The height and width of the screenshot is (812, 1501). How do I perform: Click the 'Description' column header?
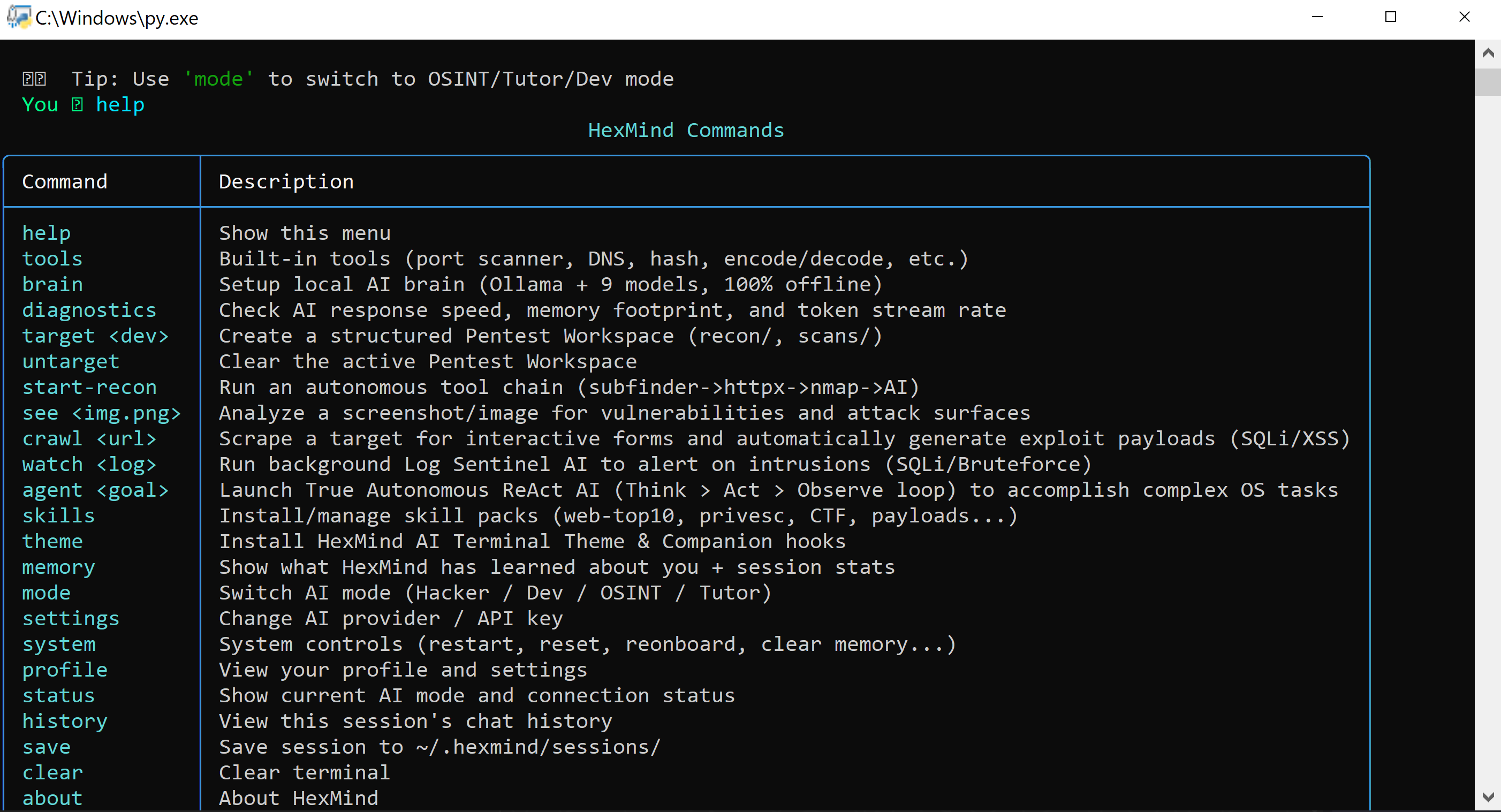(x=286, y=182)
